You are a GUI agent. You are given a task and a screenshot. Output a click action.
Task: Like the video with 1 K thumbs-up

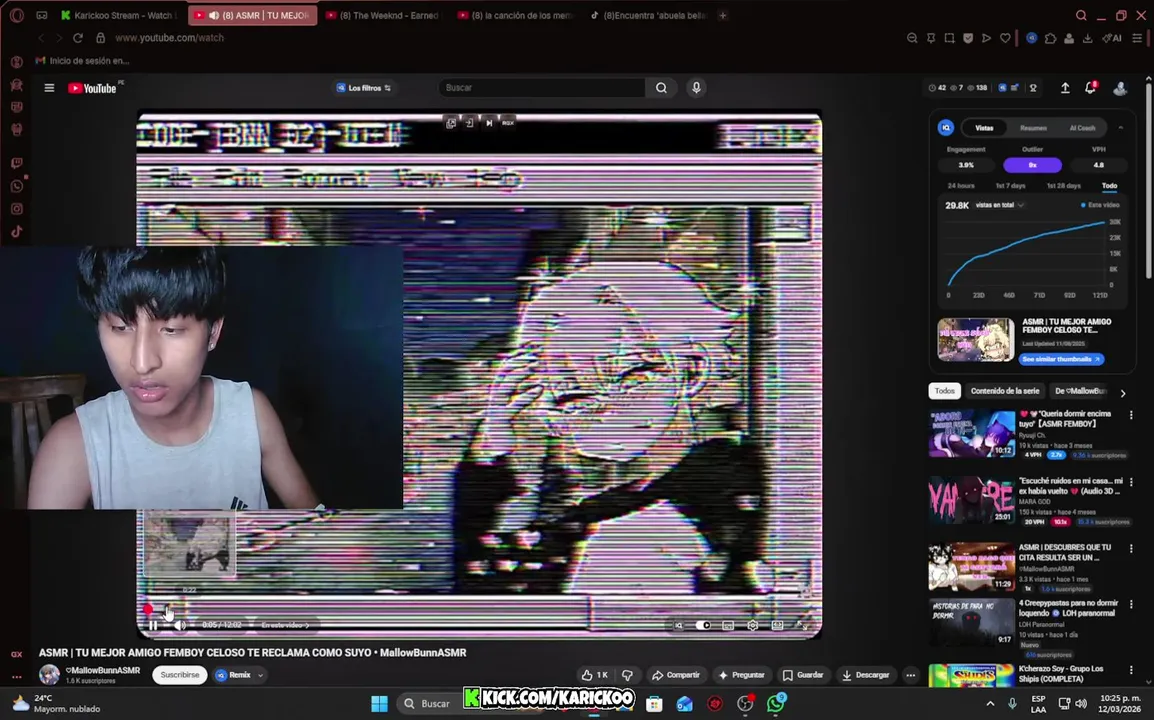coord(595,675)
